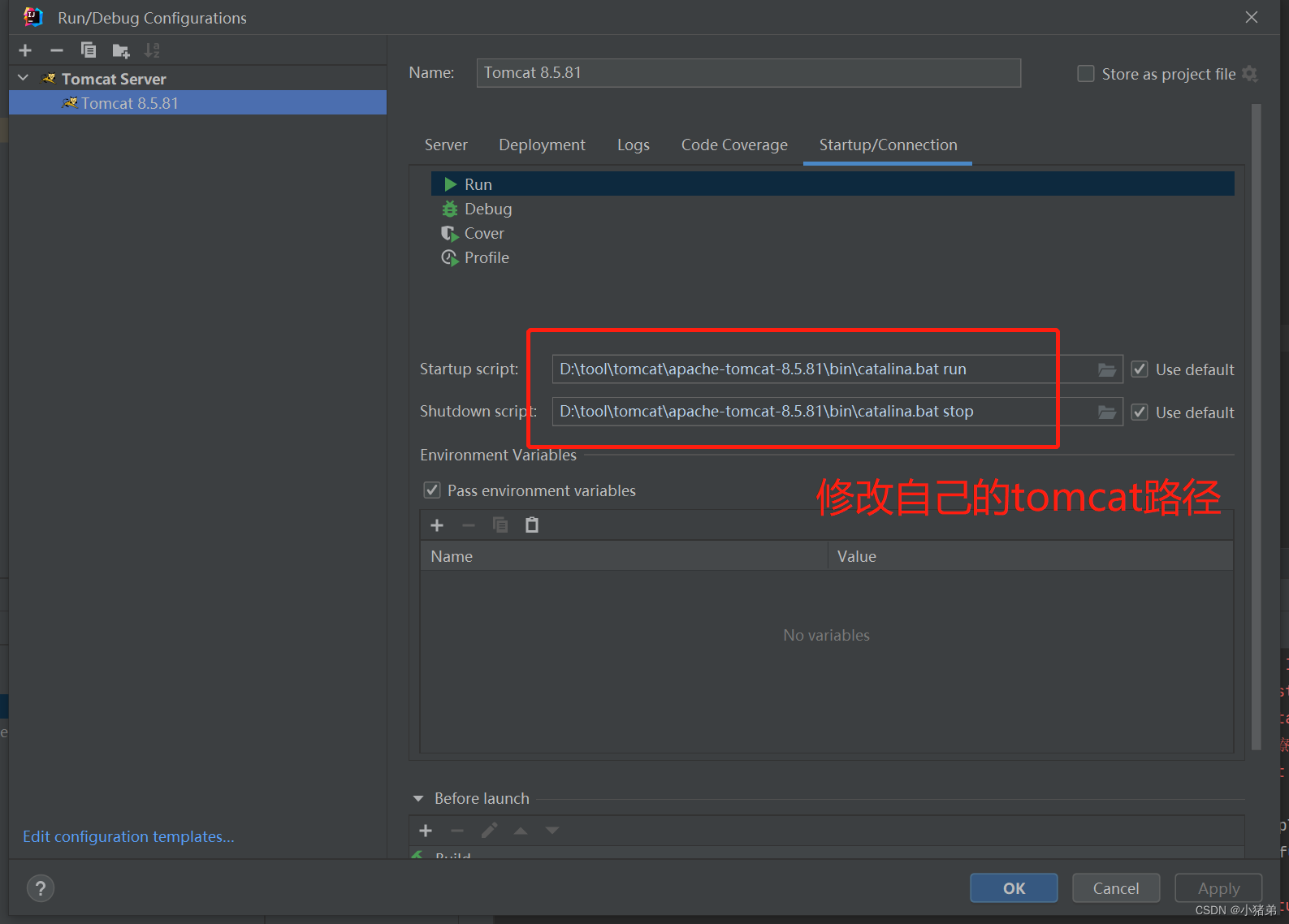Screen dimensions: 1289x924
Task: Click the Cancel button
Action: tap(1116, 888)
